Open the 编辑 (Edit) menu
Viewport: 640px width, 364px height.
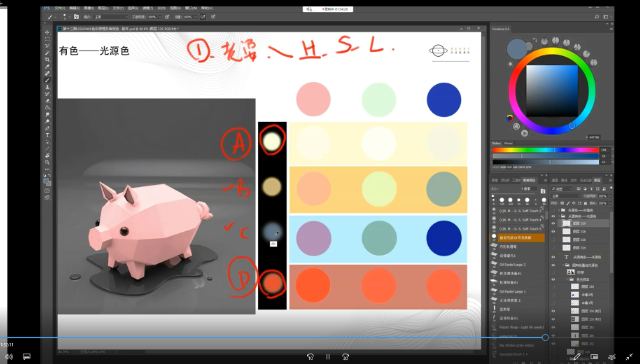[74, 8]
